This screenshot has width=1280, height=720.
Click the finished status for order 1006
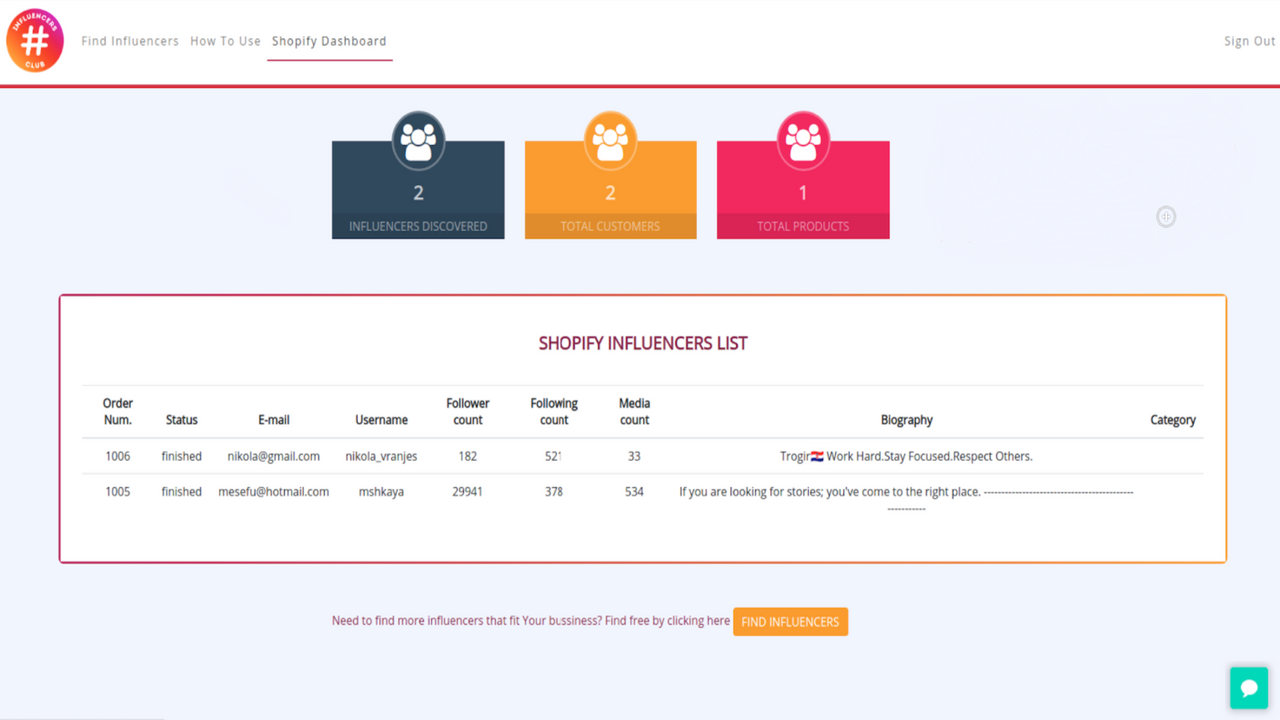click(x=182, y=456)
